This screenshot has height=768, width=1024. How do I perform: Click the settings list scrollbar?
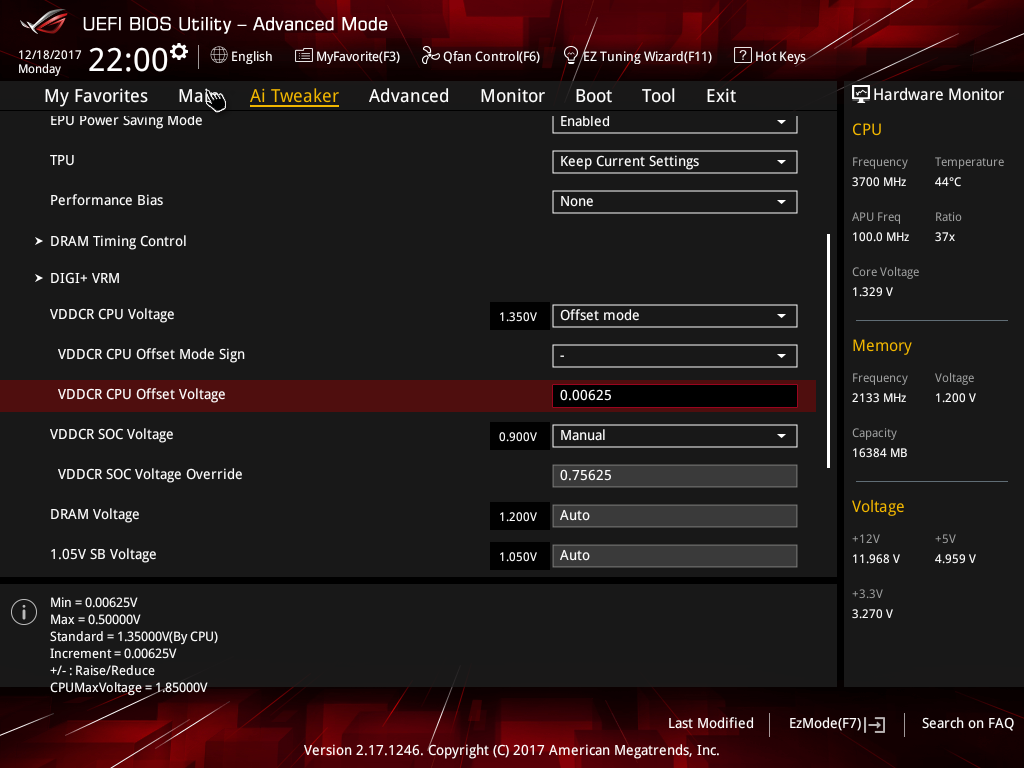click(828, 351)
